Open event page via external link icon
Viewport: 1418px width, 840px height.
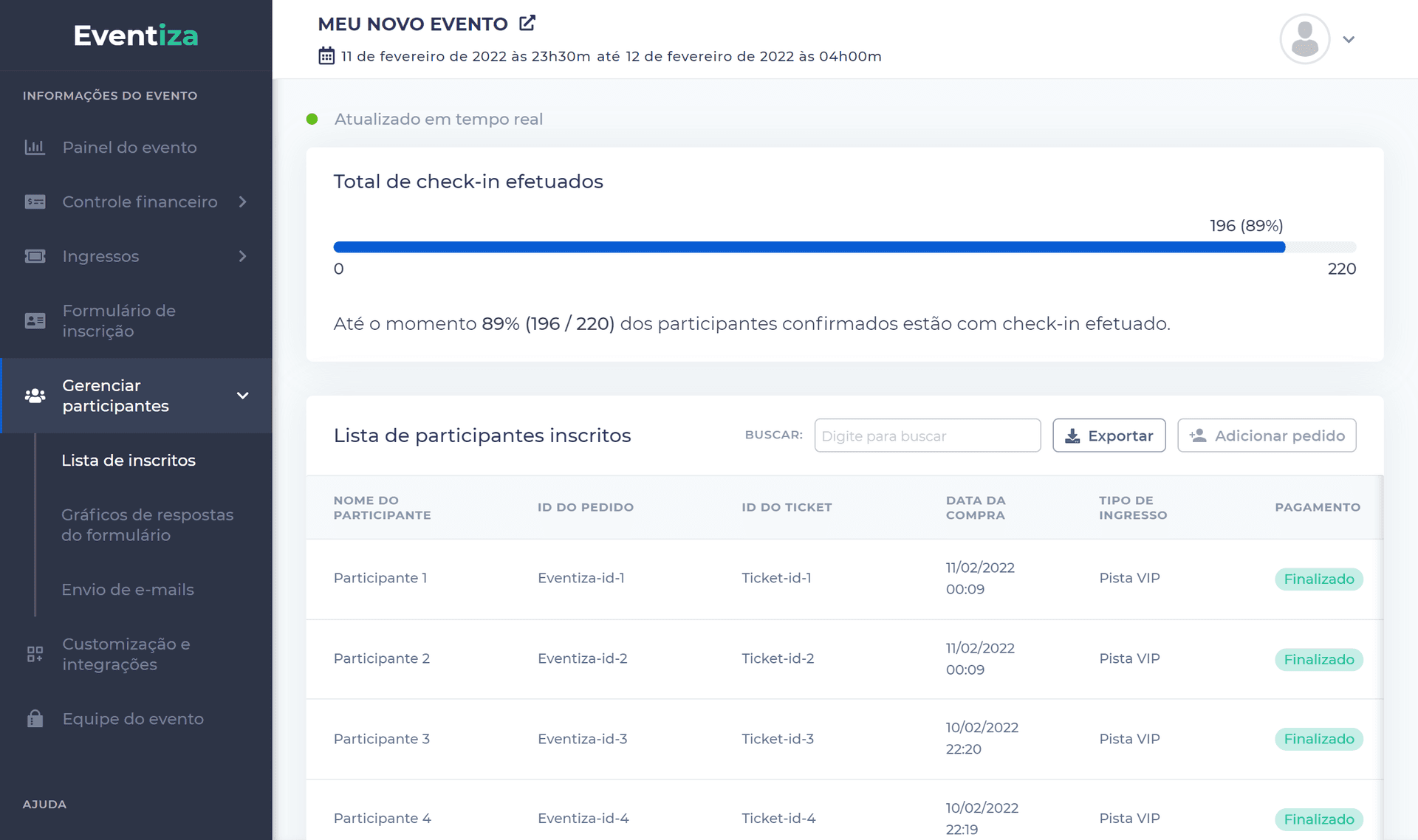pyautogui.click(x=527, y=24)
